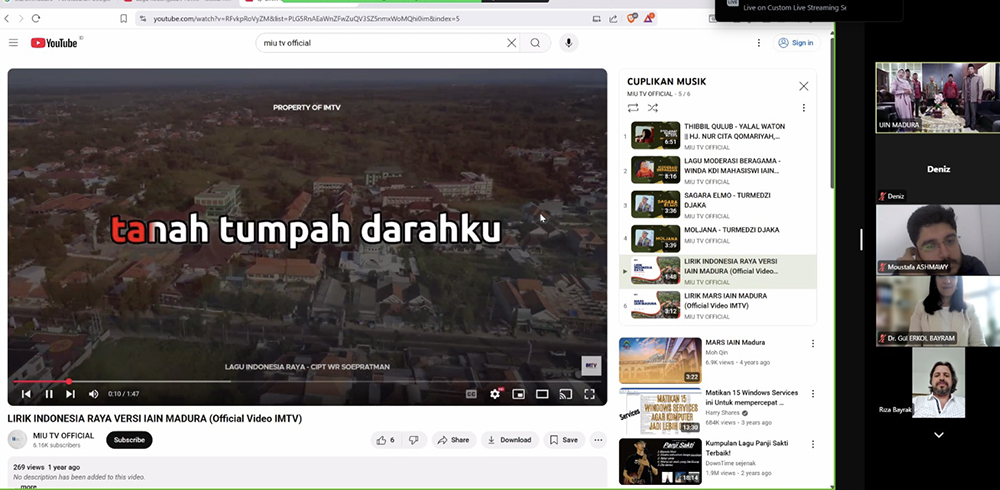Click the Subscribe button
This screenshot has height=490, width=1000.
129,440
